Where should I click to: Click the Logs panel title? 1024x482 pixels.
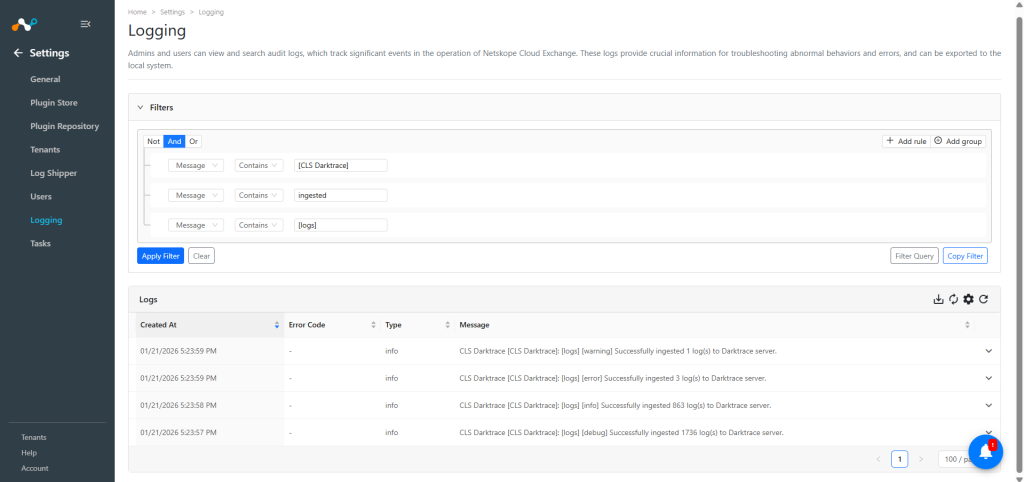click(148, 299)
